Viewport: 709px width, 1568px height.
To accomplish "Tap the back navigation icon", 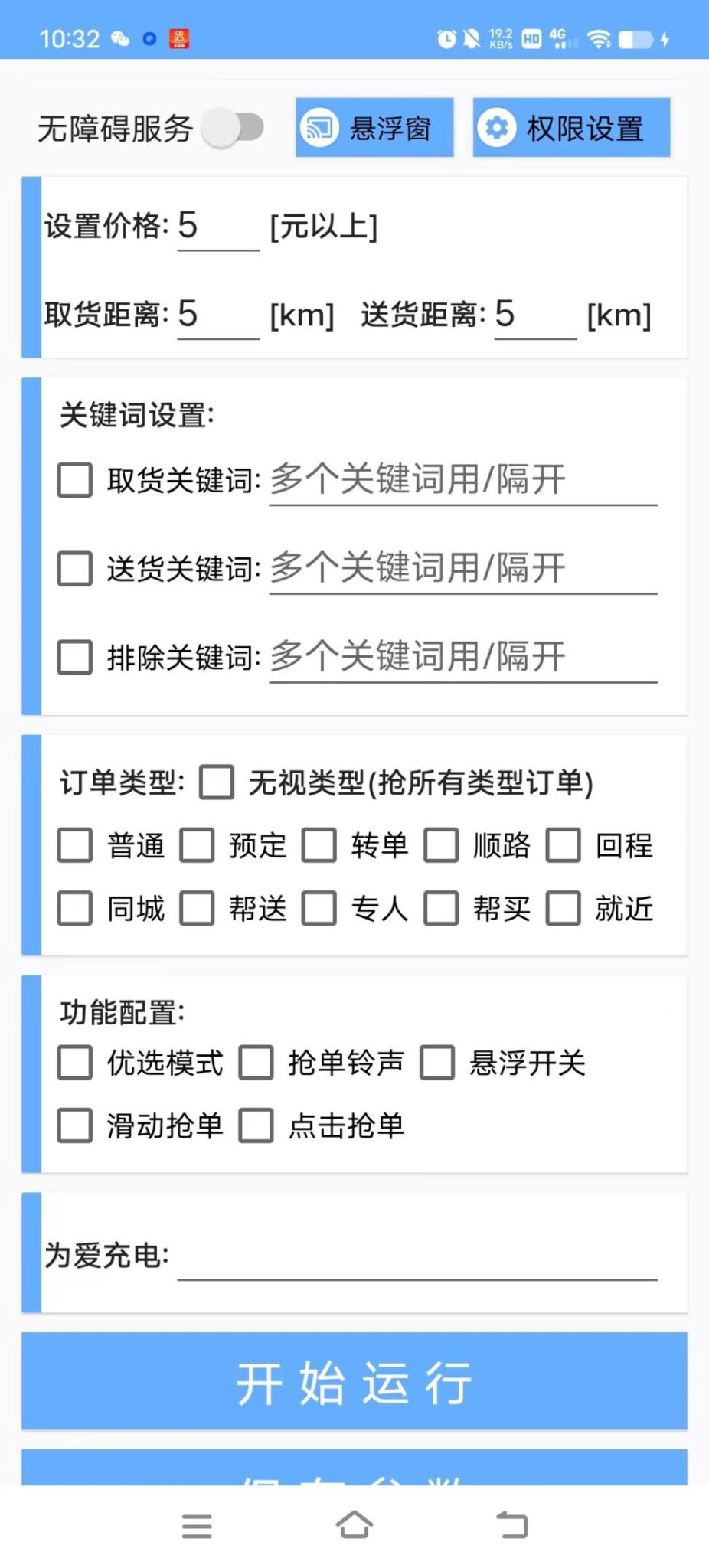I will [x=512, y=1525].
